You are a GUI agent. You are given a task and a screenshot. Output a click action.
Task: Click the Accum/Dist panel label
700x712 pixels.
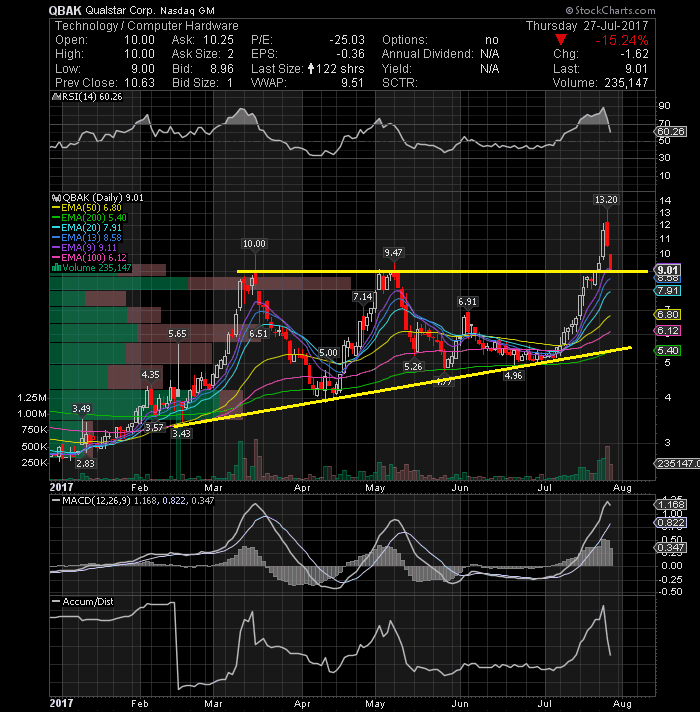click(x=88, y=601)
